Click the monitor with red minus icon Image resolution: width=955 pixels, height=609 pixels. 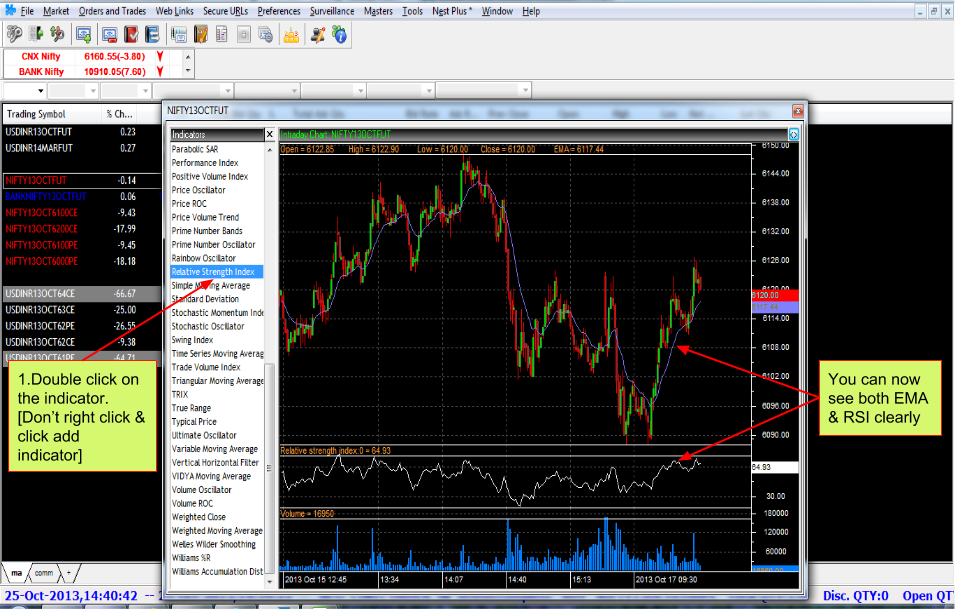click(110, 35)
